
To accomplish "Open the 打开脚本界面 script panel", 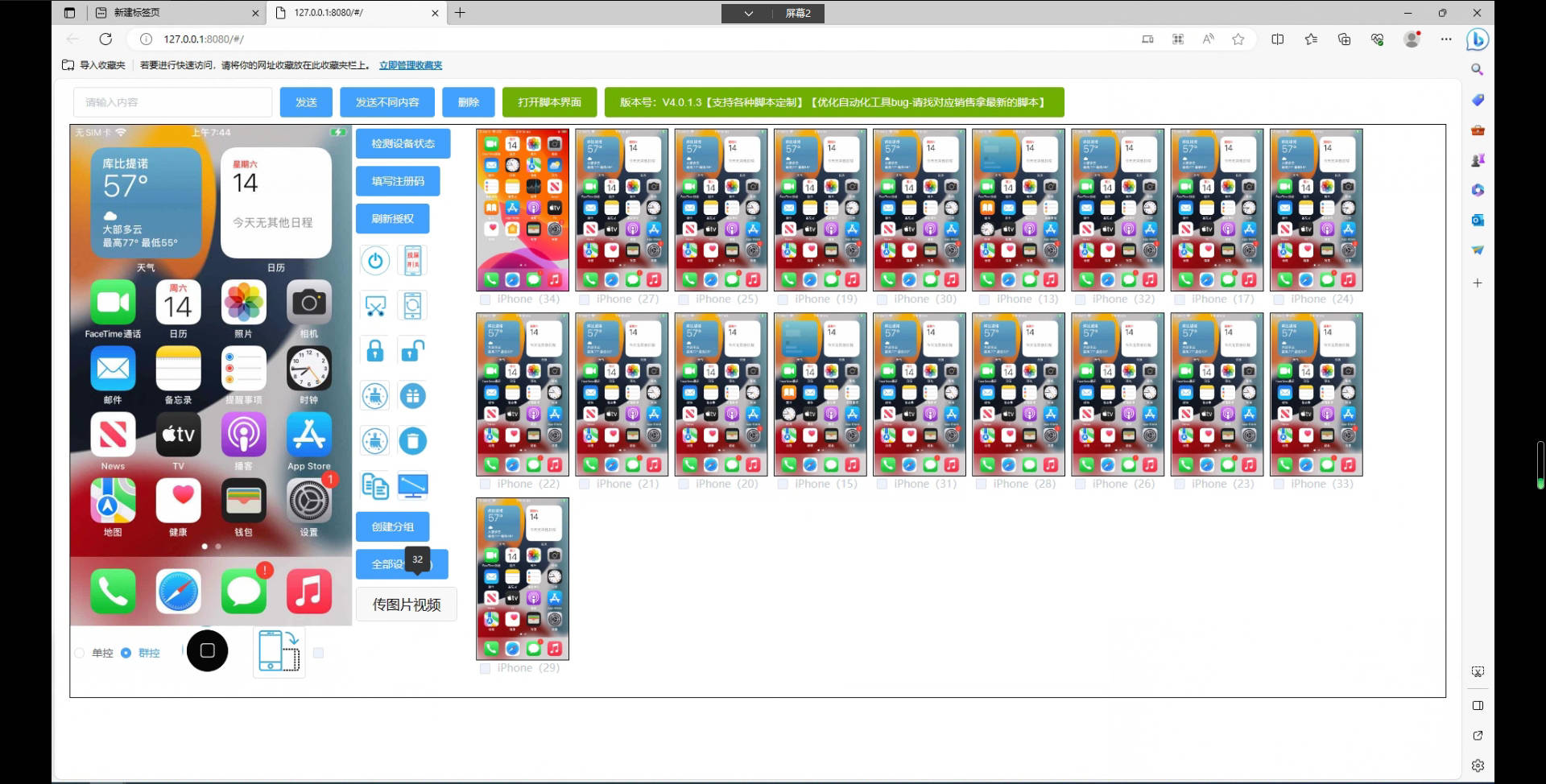I will (x=551, y=102).
